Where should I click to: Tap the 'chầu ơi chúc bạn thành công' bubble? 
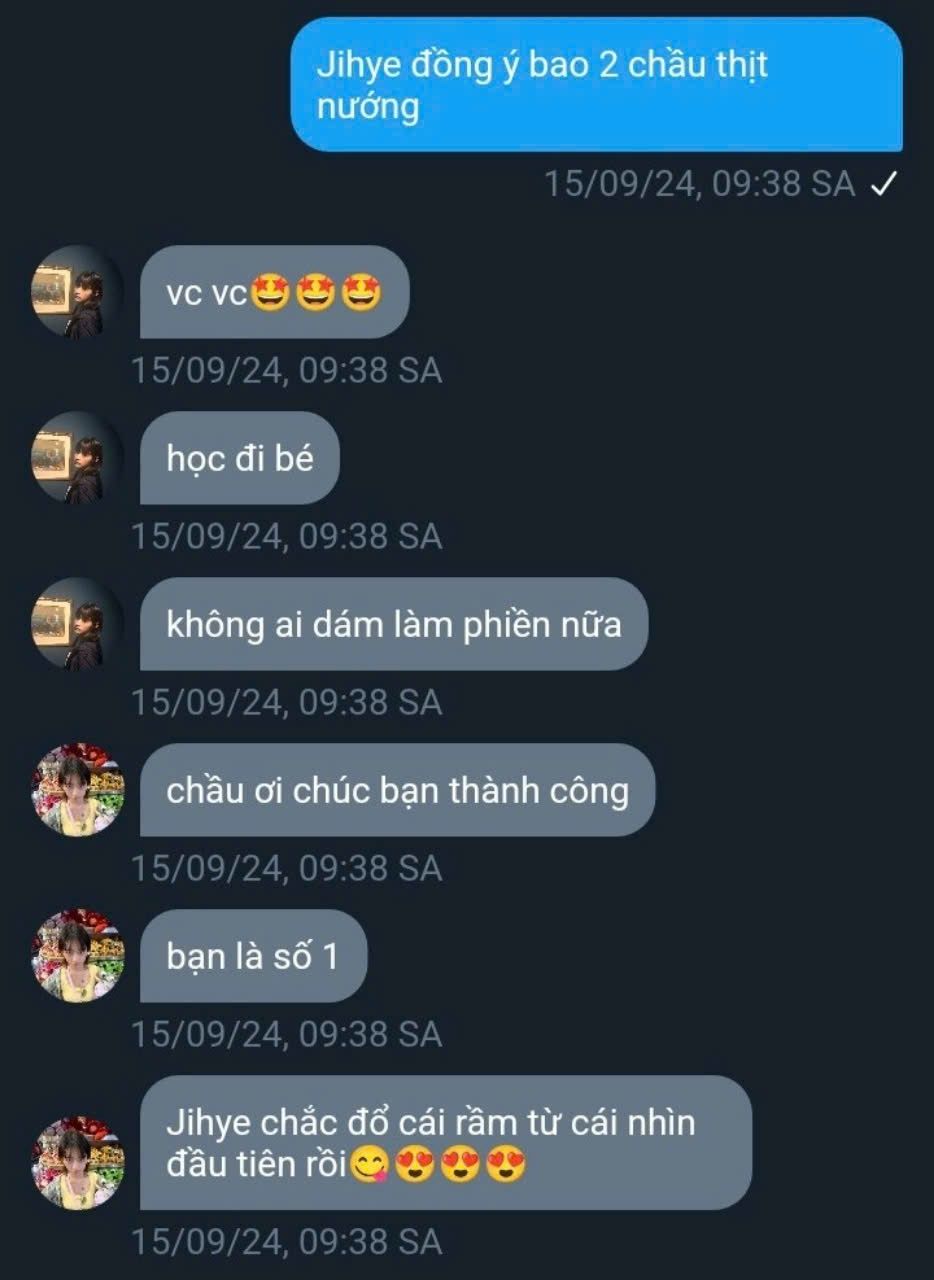point(397,790)
